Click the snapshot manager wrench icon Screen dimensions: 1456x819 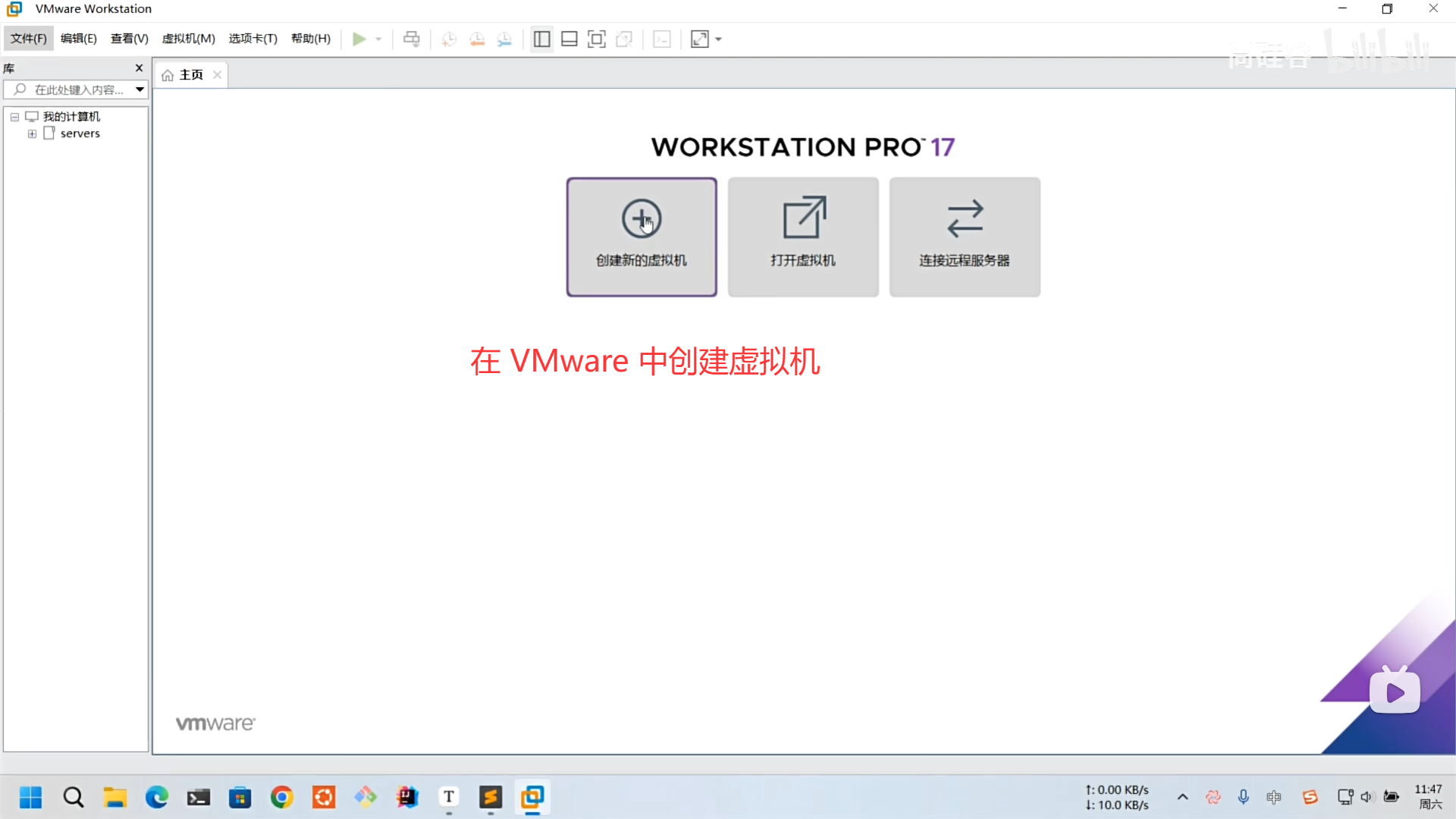click(x=504, y=39)
